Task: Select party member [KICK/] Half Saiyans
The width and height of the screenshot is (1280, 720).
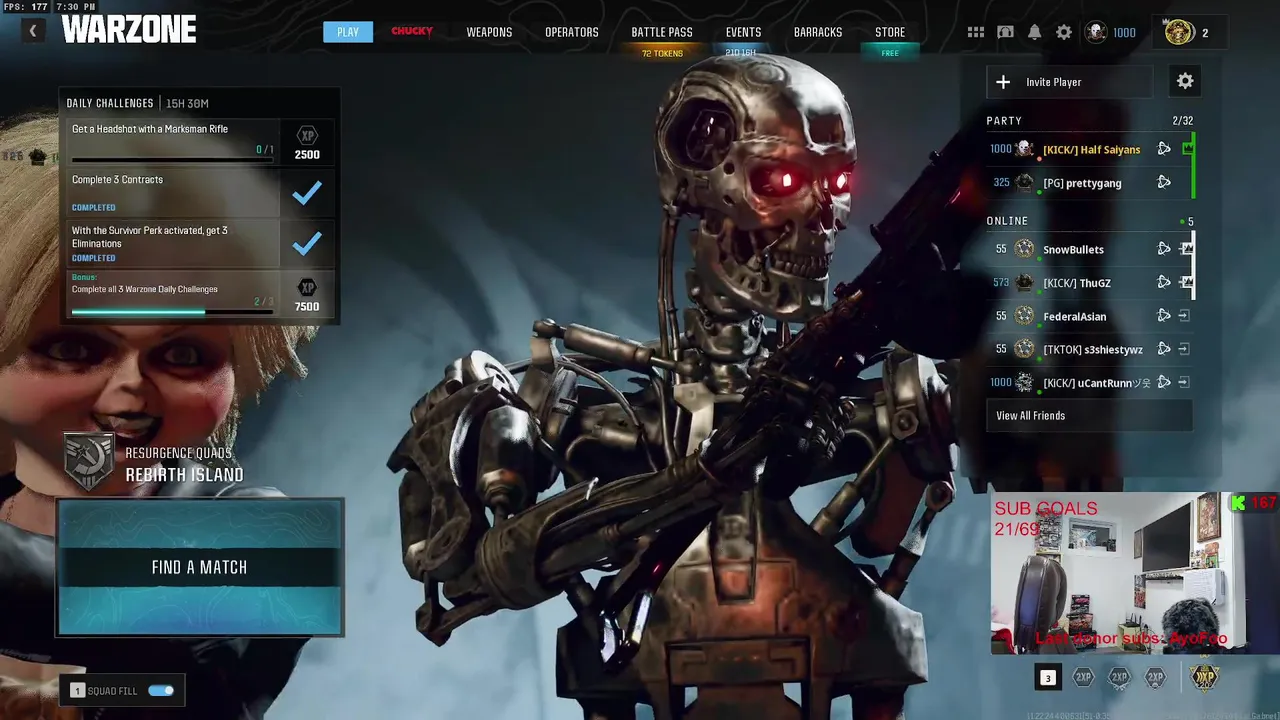Action: 1089,149
